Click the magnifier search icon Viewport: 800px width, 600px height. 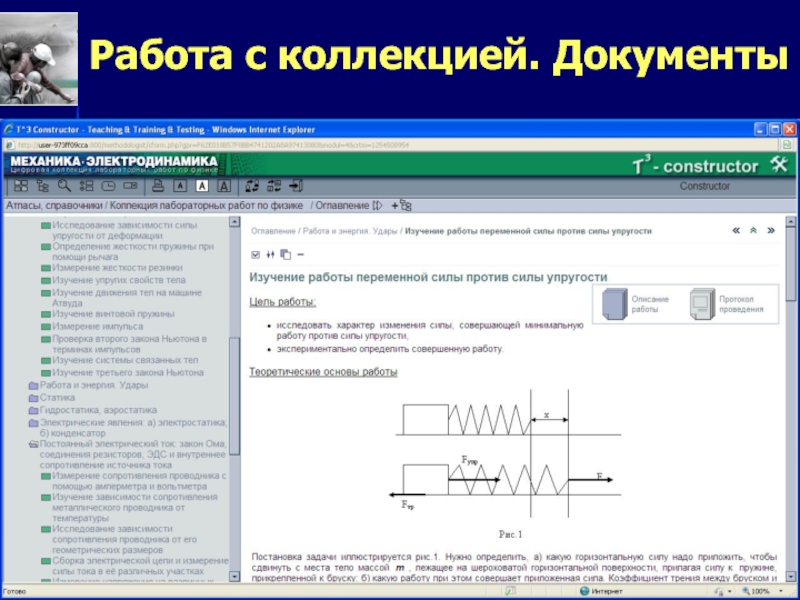tap(64, 186)
